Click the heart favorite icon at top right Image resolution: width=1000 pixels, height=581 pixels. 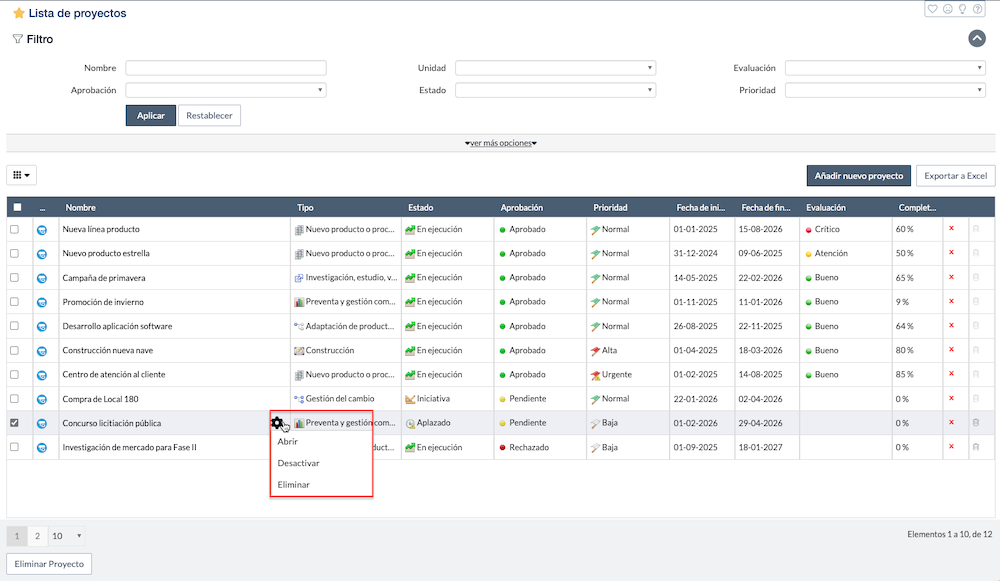click(x=933, y=9)
